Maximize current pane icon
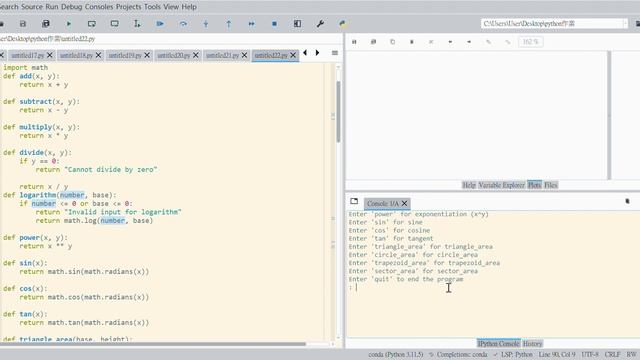Image resolution: width=640 pixels, height=360 pixels. click(297, 24)
